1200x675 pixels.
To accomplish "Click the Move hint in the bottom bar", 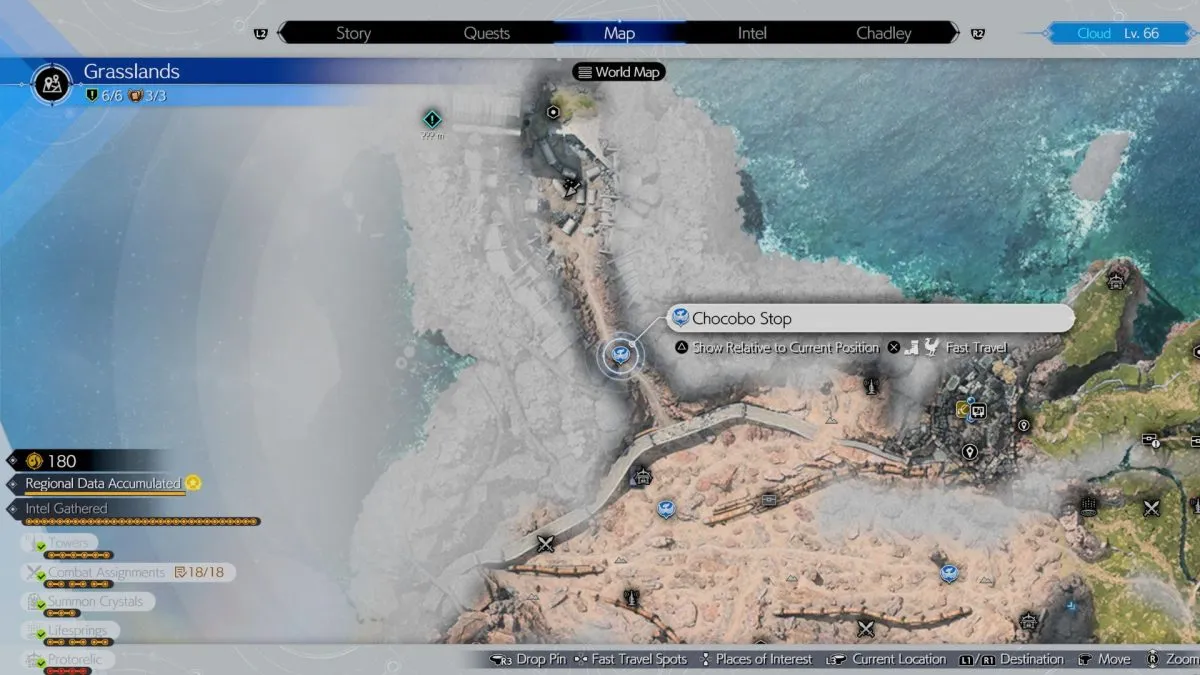I will pyautogui.click(x=1104, y=659).
